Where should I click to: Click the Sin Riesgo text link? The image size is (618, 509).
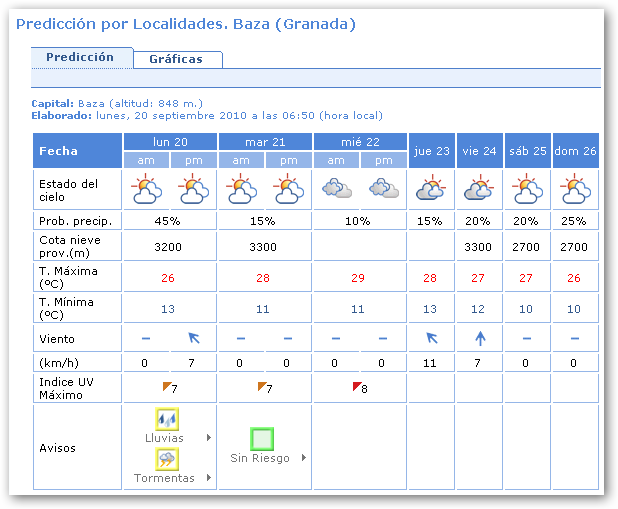260,458
